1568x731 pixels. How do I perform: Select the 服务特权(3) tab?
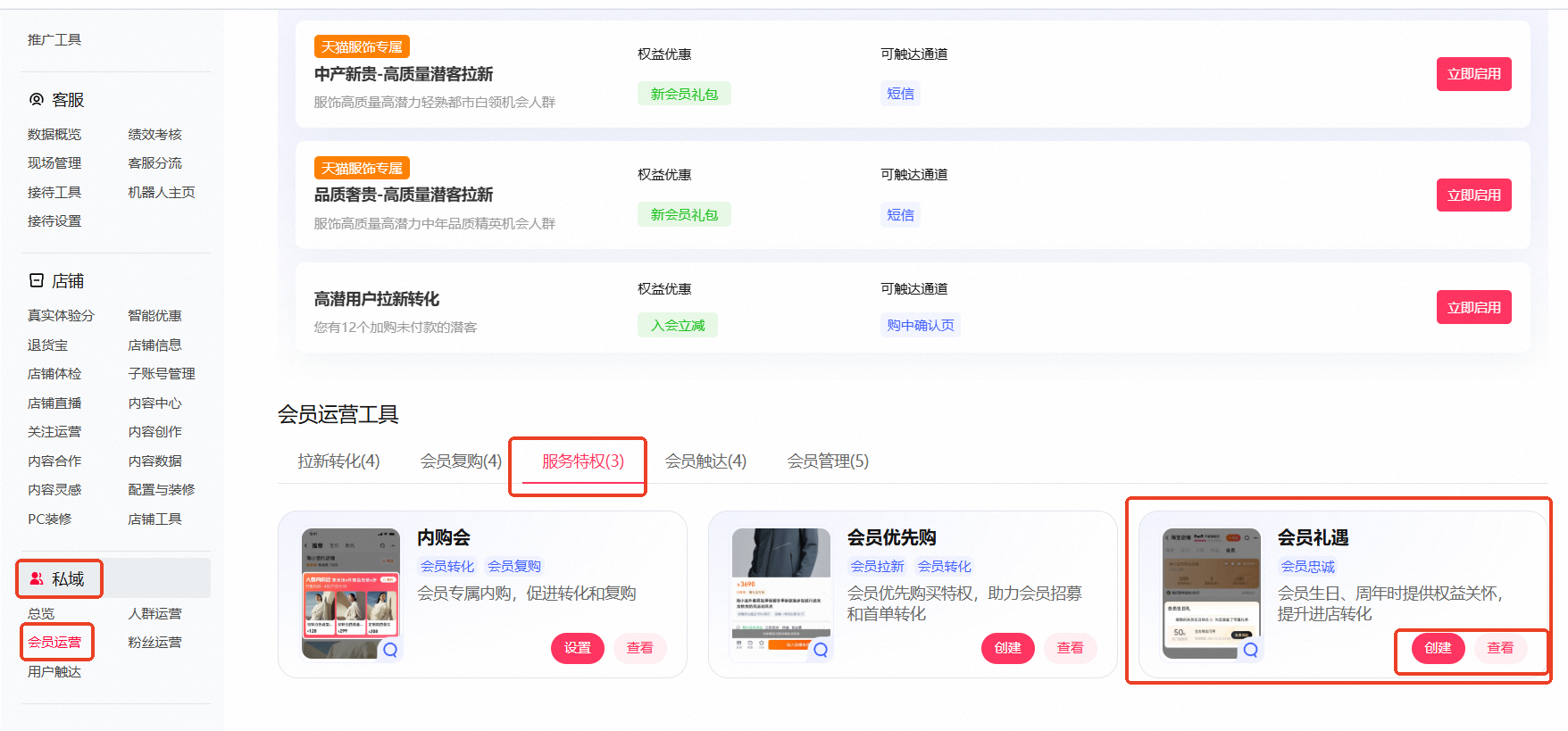point(583,461)
